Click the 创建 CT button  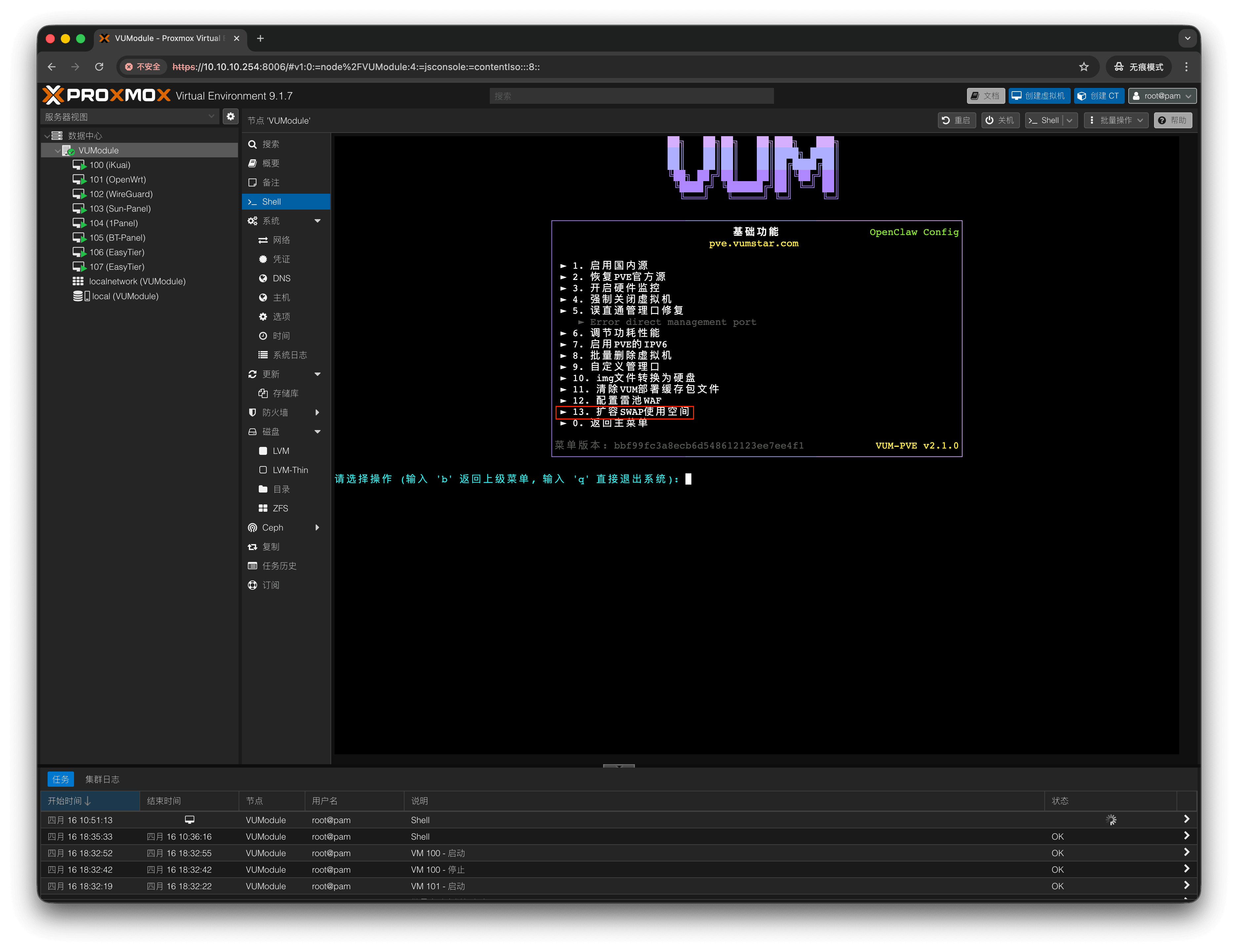pos(1099,96)
